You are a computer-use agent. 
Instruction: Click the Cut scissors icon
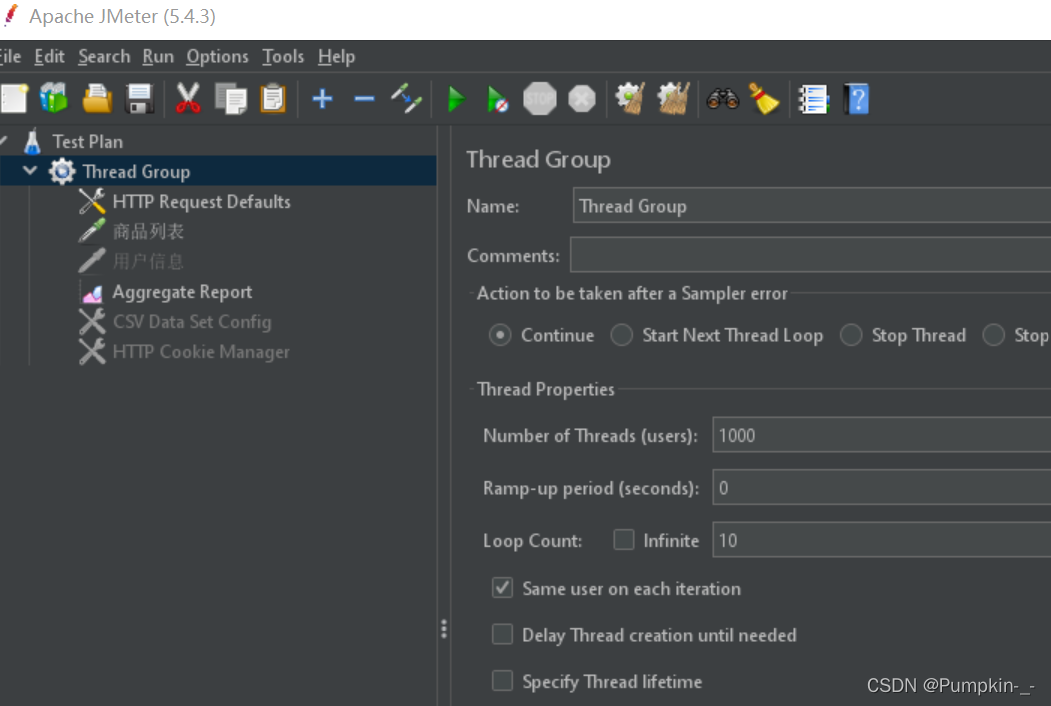tap(188, 99)
